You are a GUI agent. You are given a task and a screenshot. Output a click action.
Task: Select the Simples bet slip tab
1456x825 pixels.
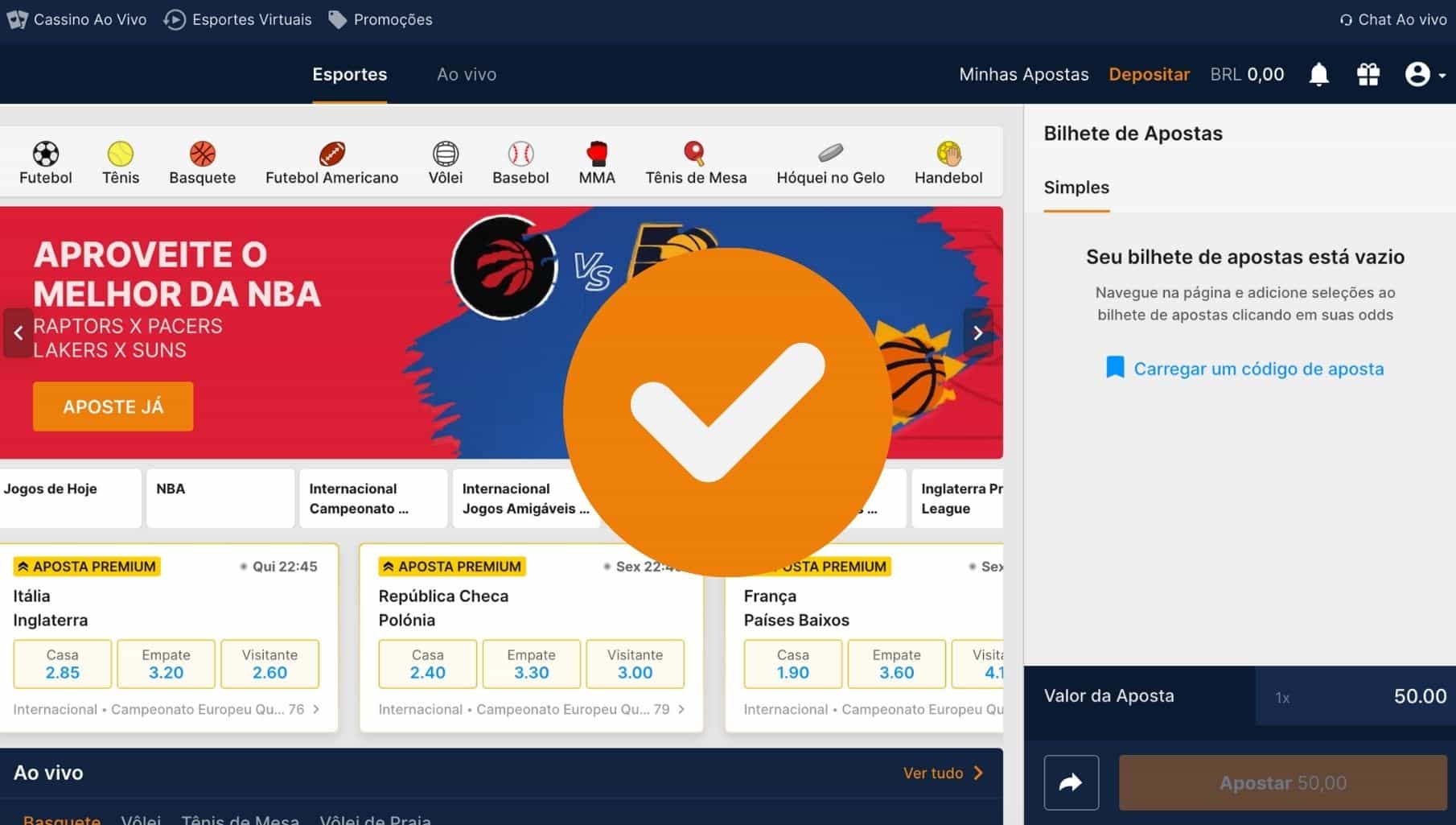1076,188
